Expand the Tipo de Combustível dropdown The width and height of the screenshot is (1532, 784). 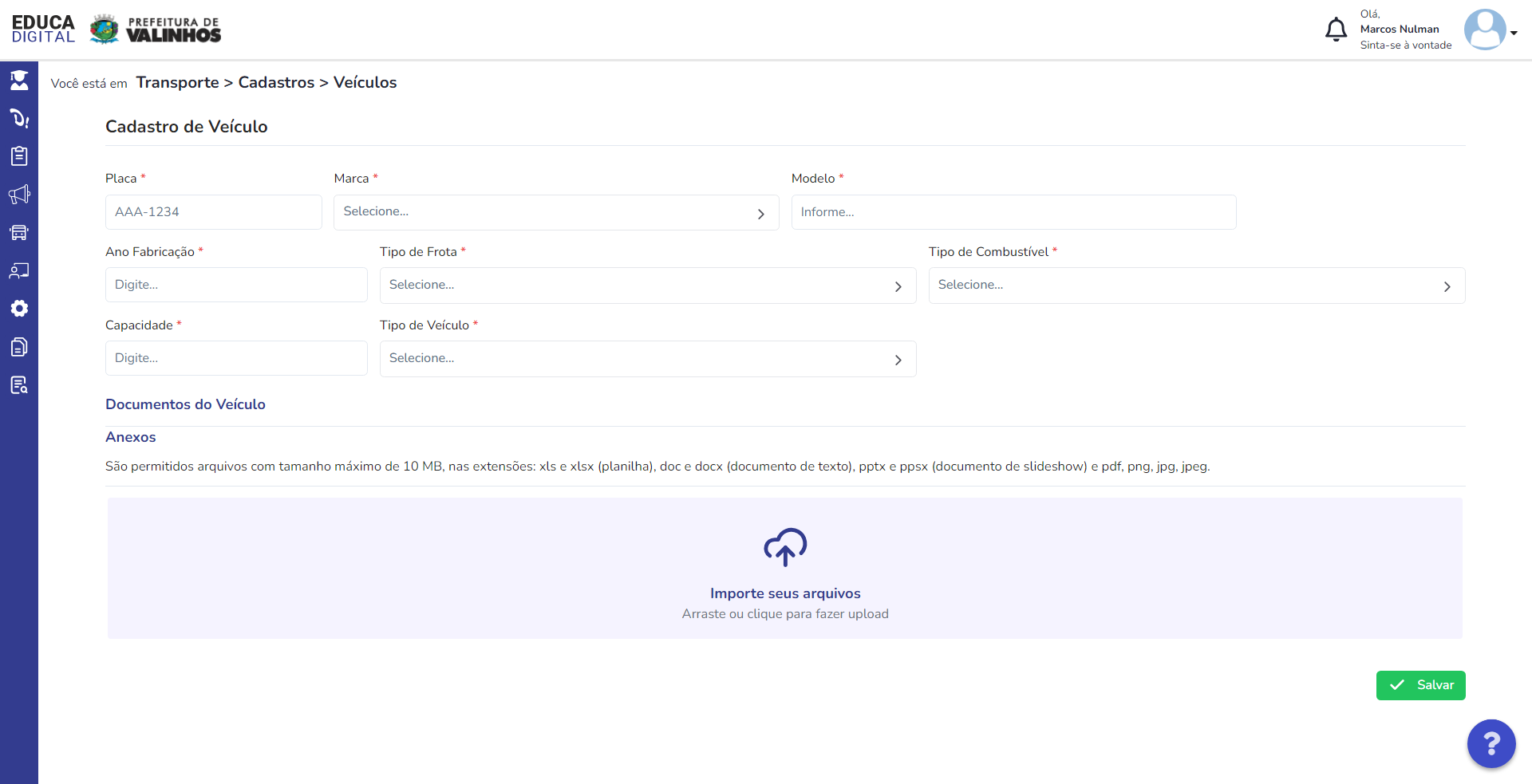[x=1197, y=286]
